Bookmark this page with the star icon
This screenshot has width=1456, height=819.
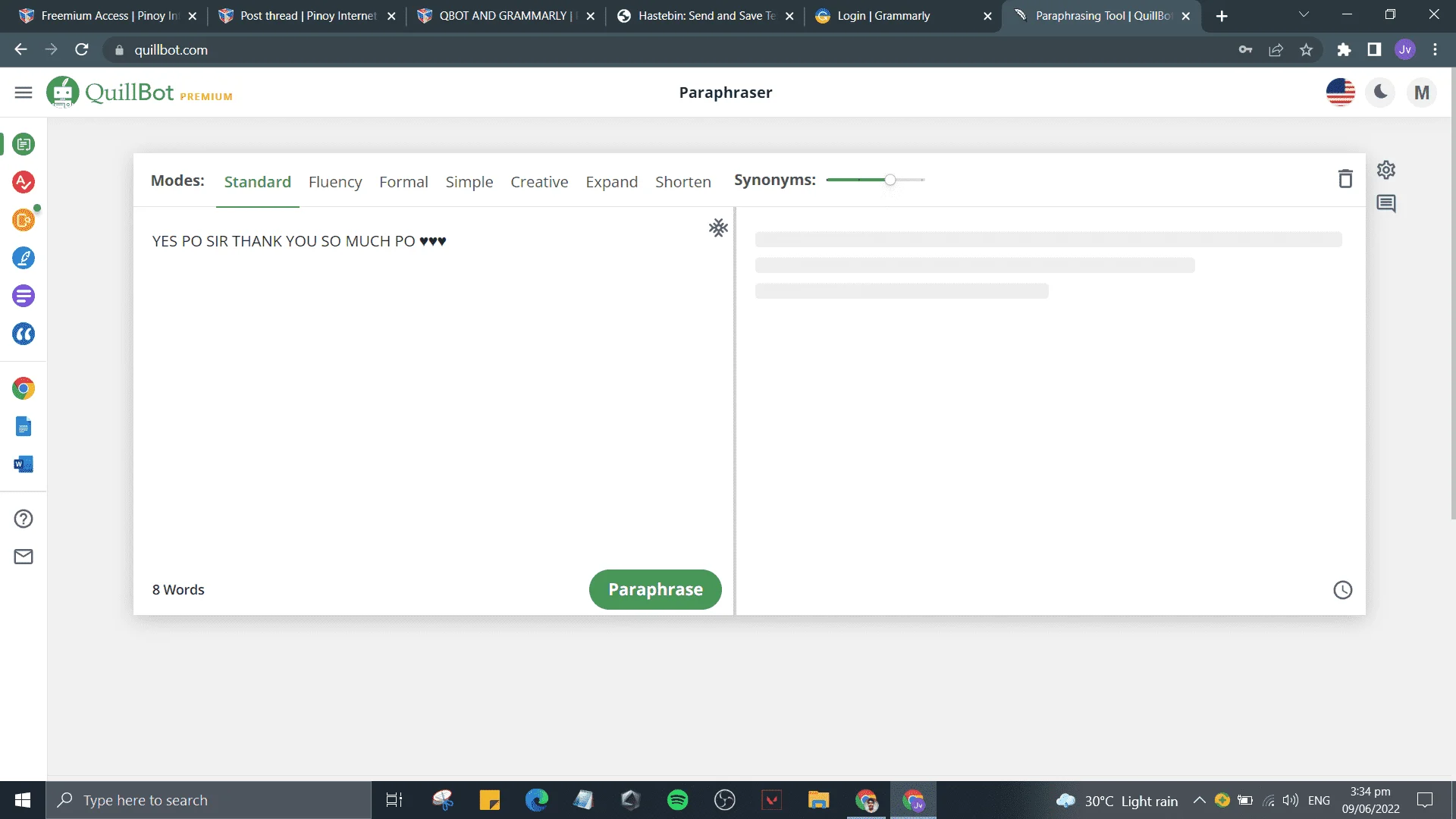point(1306,50)
